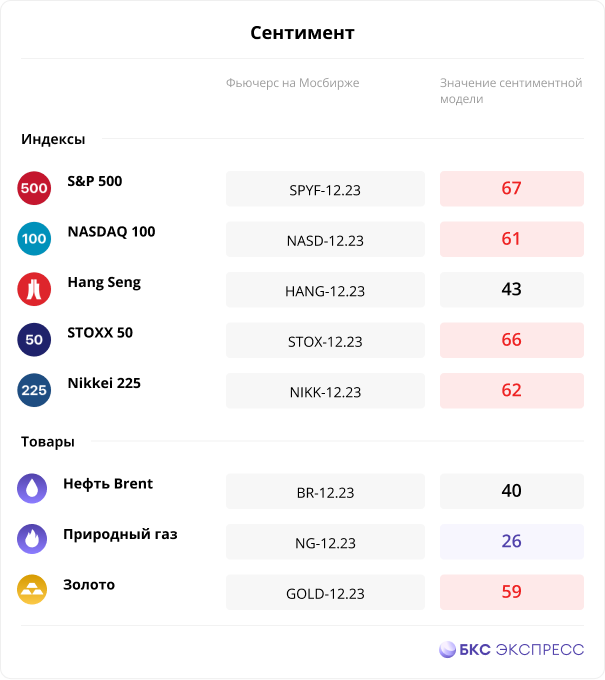The height and width of the screenshot is (680, 605).
Task: Click the Фьючерс на Мосбирже column header
Action: click(292, 83)
